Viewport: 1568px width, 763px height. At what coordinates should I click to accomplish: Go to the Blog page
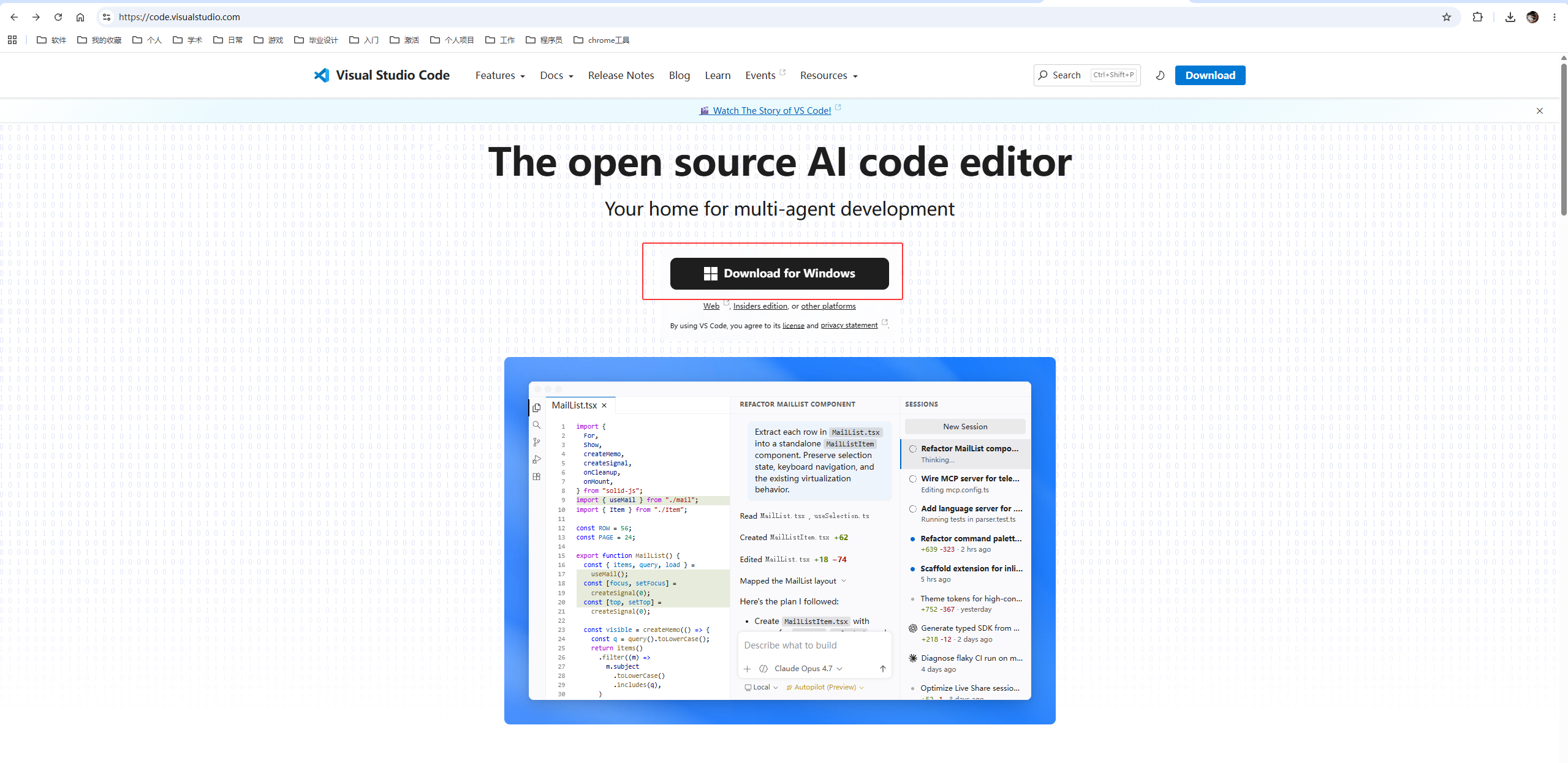pos(679,75)
